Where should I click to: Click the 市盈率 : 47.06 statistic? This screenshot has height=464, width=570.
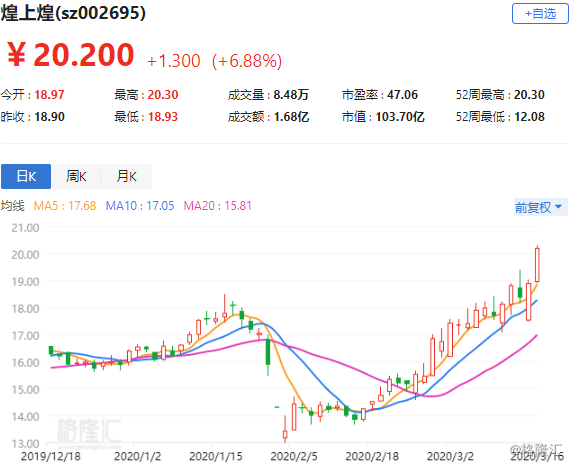point(380,95)
